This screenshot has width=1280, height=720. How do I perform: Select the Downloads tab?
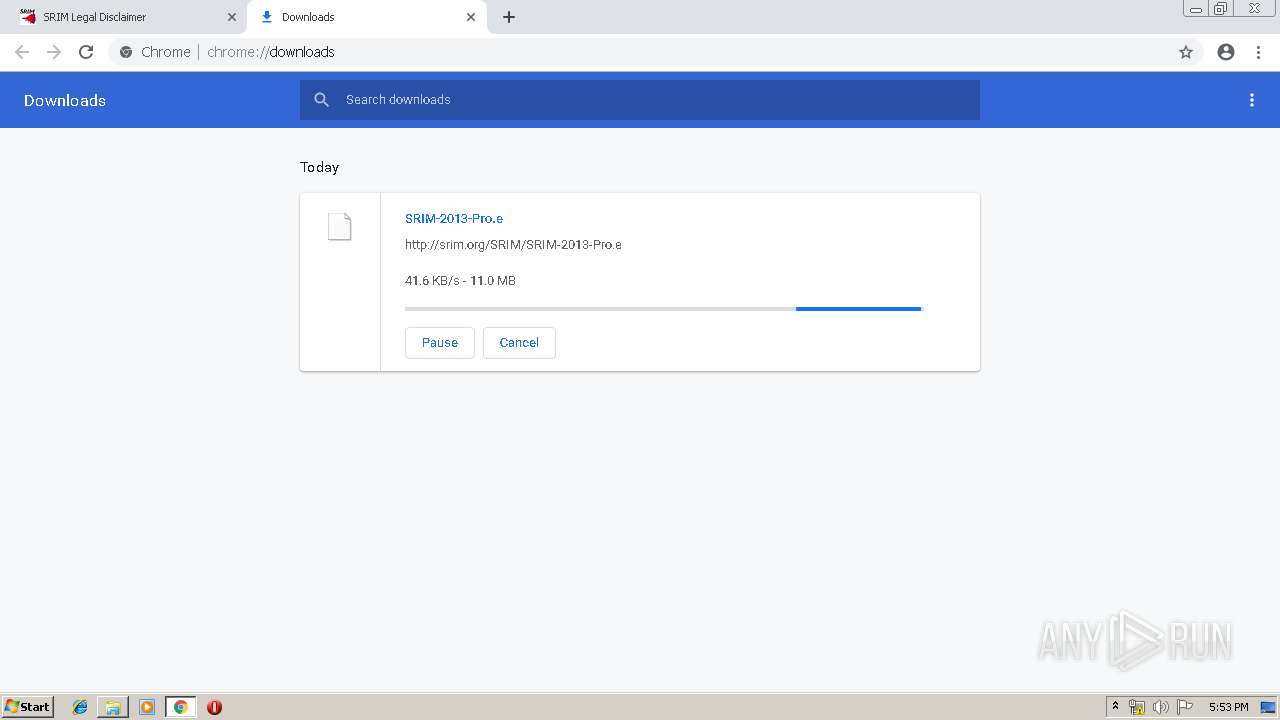pyautogui.click(x=367, y=17)
